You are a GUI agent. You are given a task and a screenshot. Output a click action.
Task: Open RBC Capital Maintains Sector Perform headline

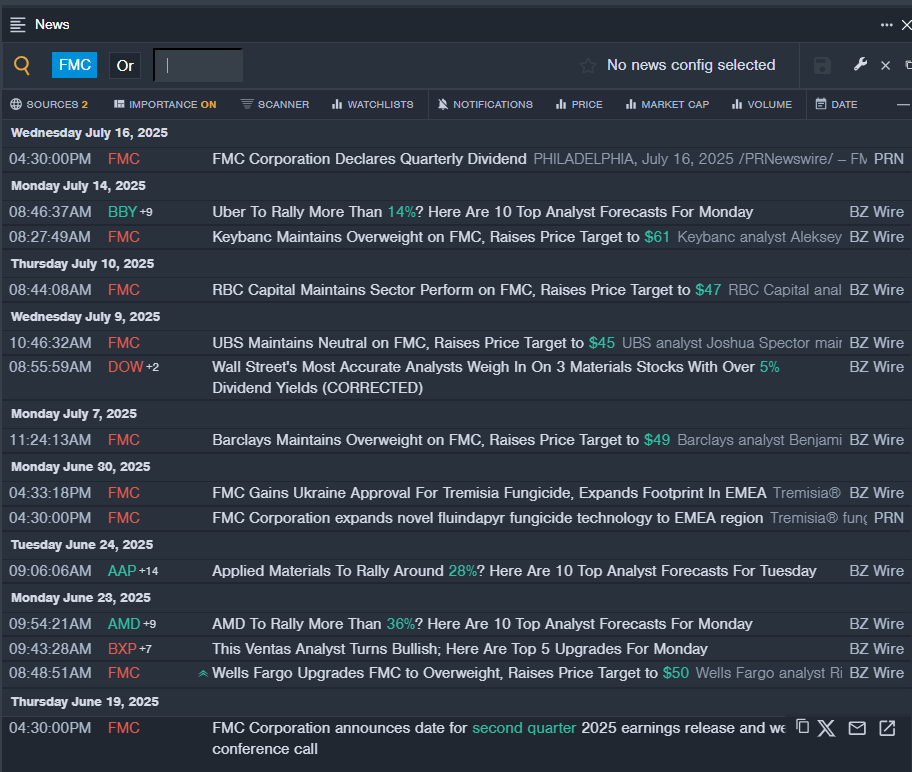[466, 290]
